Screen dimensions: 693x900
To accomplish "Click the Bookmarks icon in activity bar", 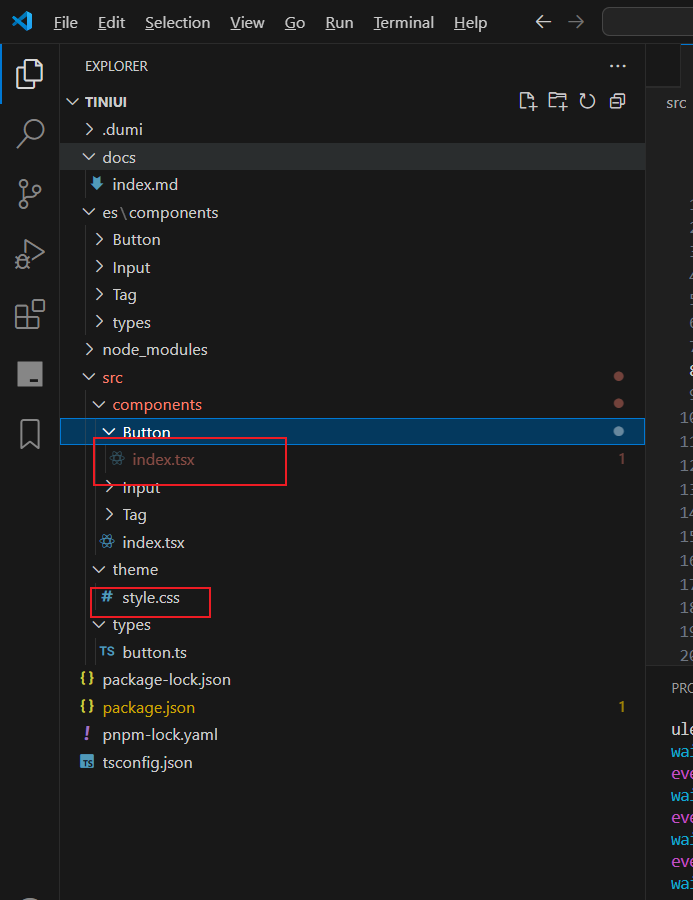I will [30, 434].
